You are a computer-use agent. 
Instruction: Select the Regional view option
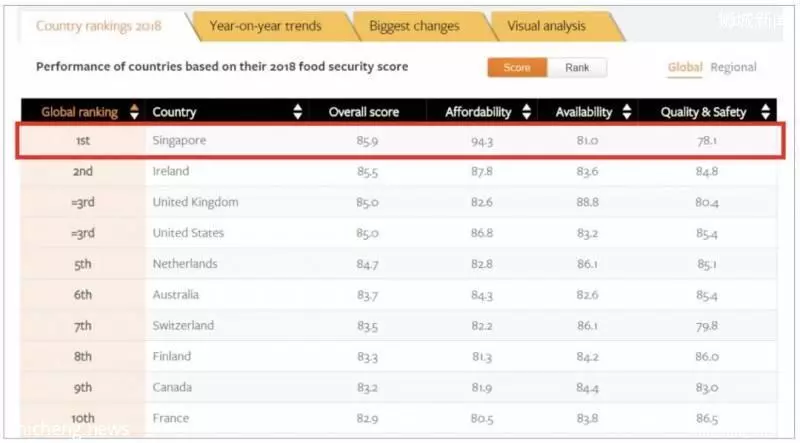pyautogui.click(x=734, y=68)
